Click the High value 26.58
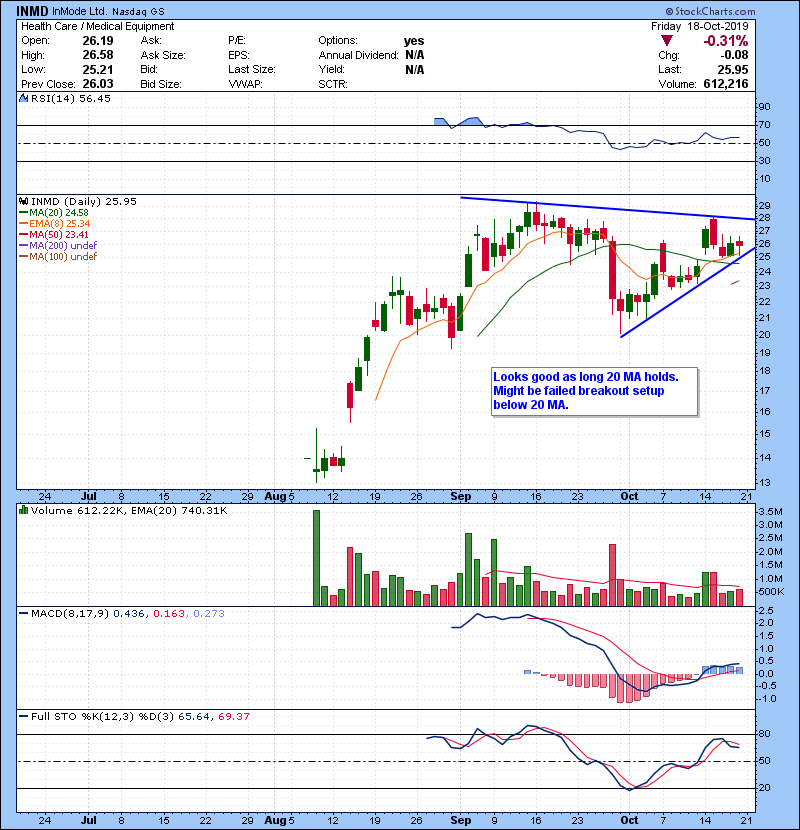 [98, 55]
